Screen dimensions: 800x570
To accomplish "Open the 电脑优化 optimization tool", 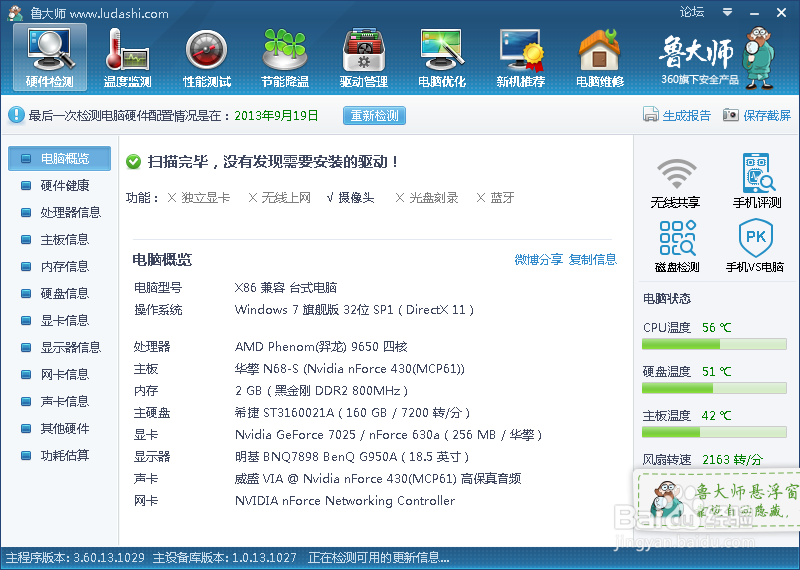I will click(x=442, y=58).
